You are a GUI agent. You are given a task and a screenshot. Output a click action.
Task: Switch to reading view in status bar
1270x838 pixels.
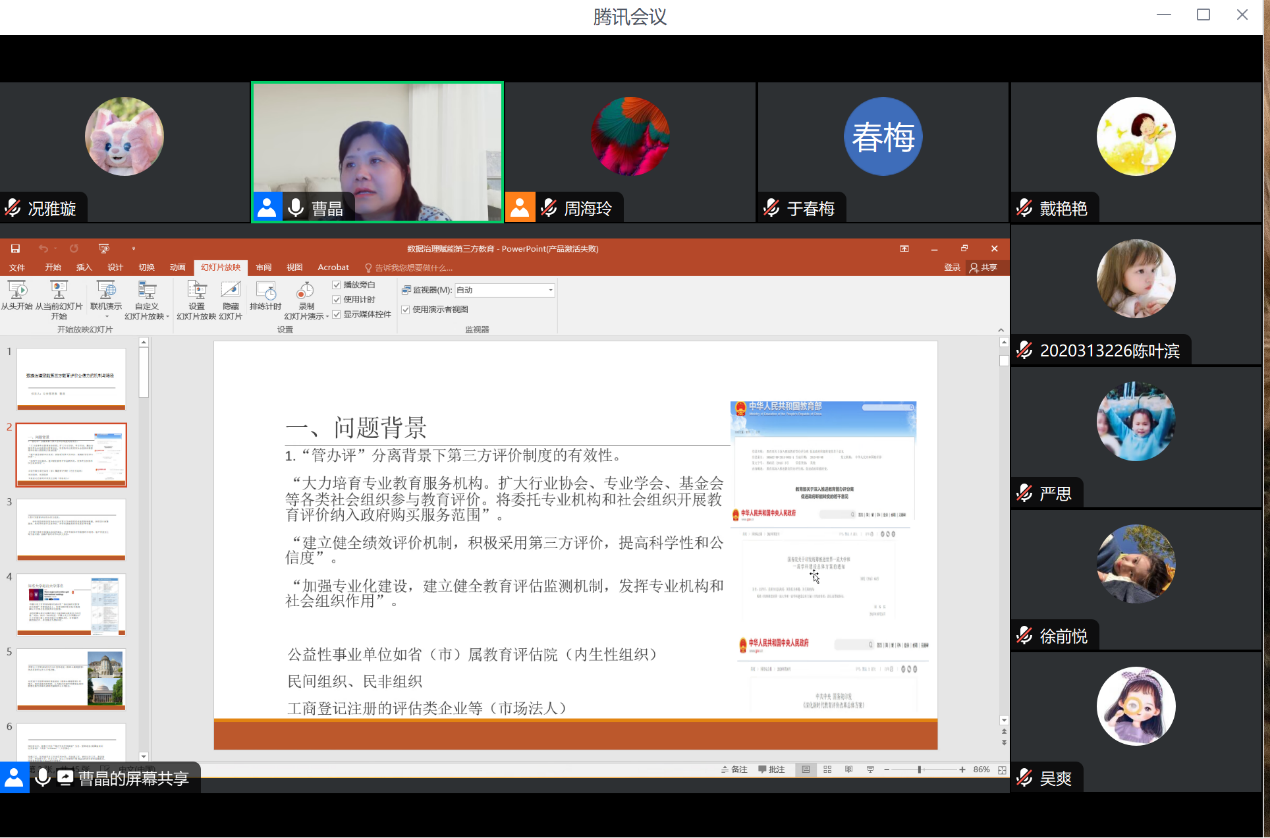point(849,770)
